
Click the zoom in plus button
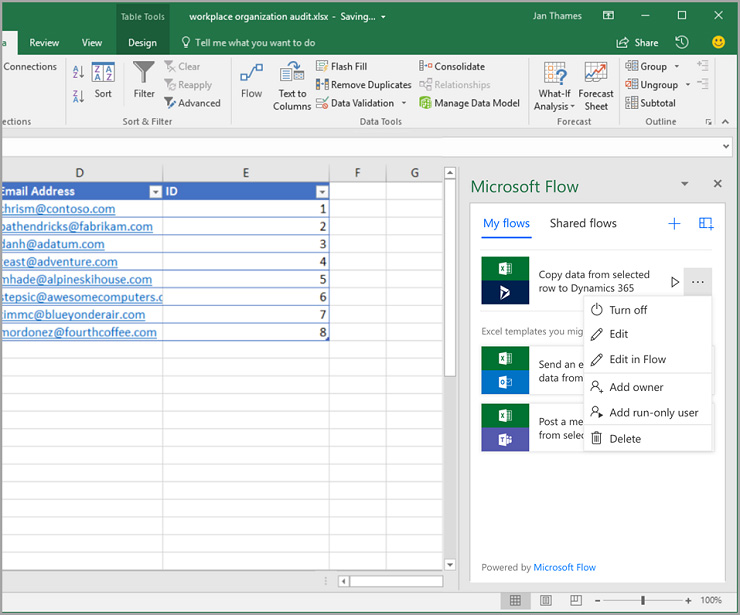688,600
